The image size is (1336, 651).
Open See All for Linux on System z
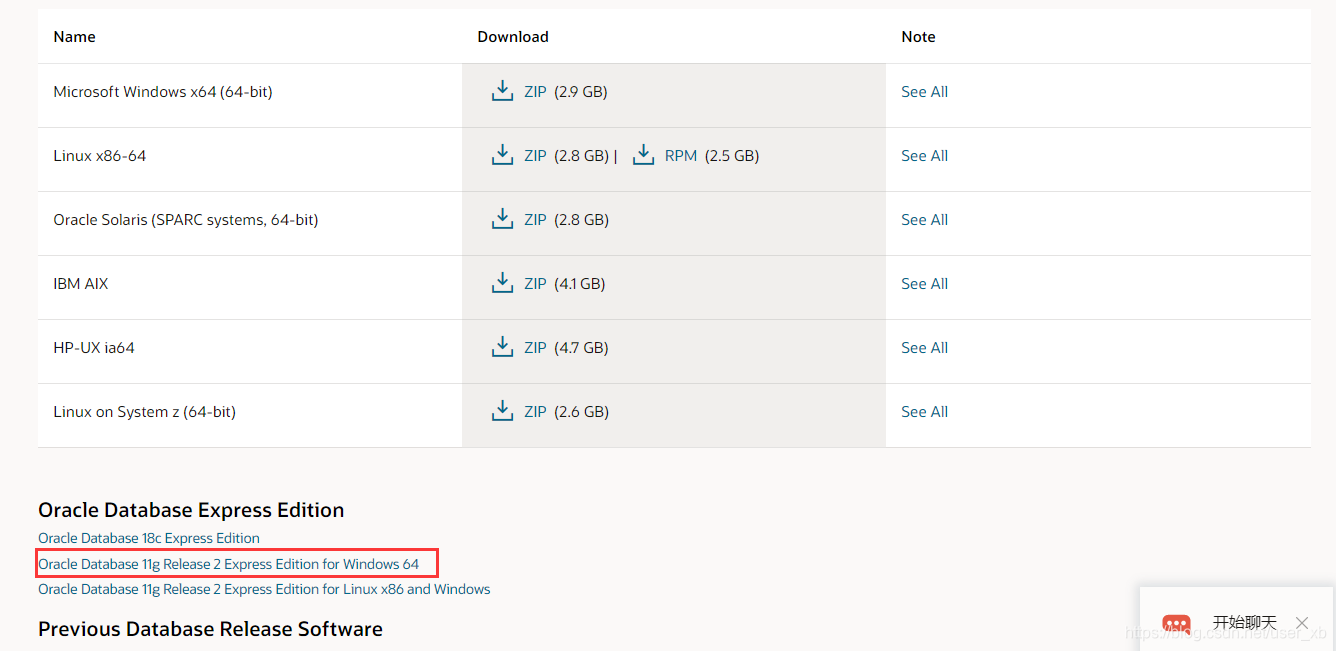(924, 412)
